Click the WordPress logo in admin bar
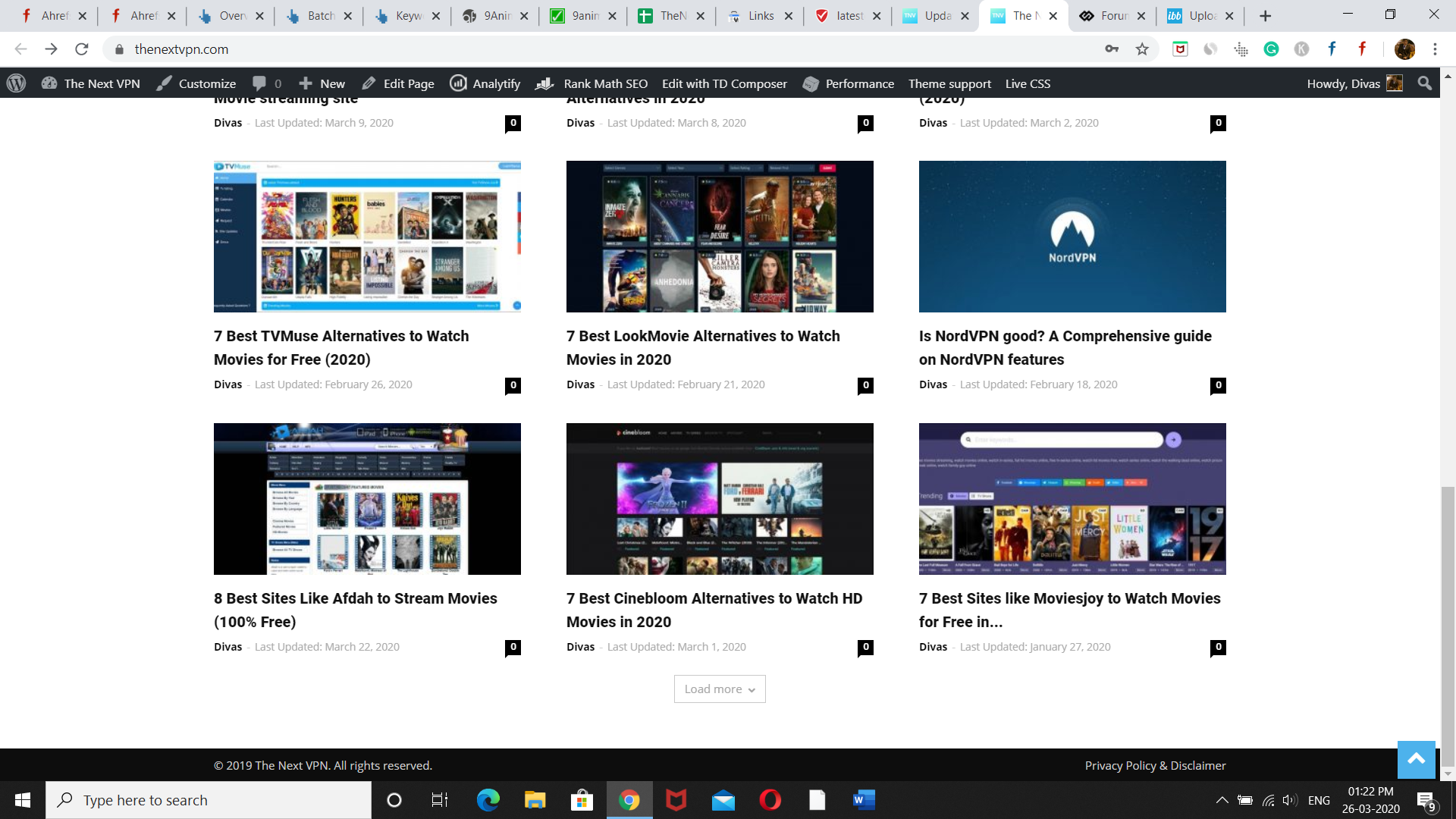This screenshot has height=819, width=1456. click(17, 83)
